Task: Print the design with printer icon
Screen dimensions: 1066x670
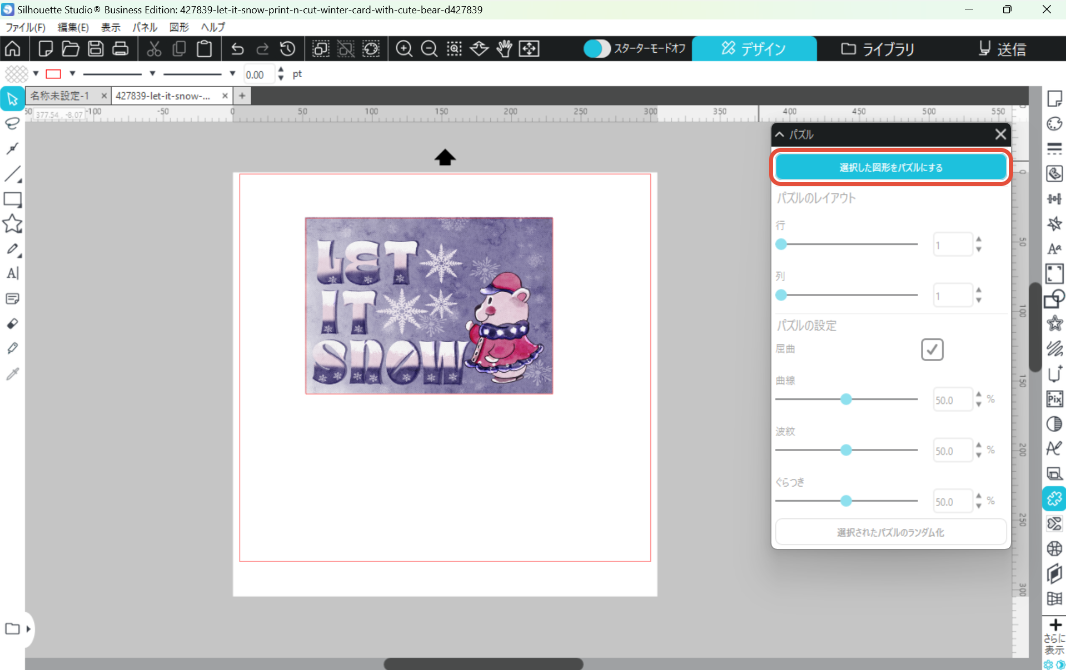Action: click(x=120, y=49)
